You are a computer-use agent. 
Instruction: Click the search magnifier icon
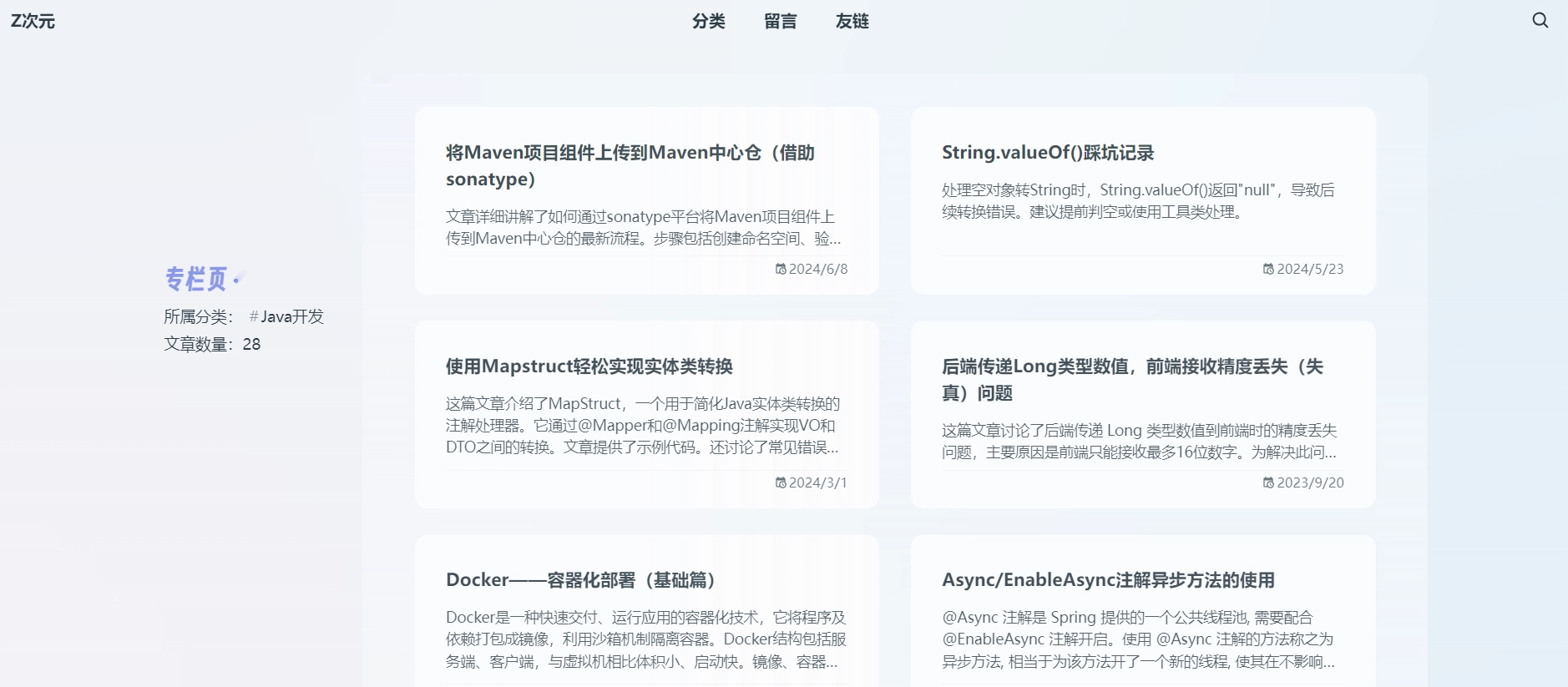[1540, 20]
